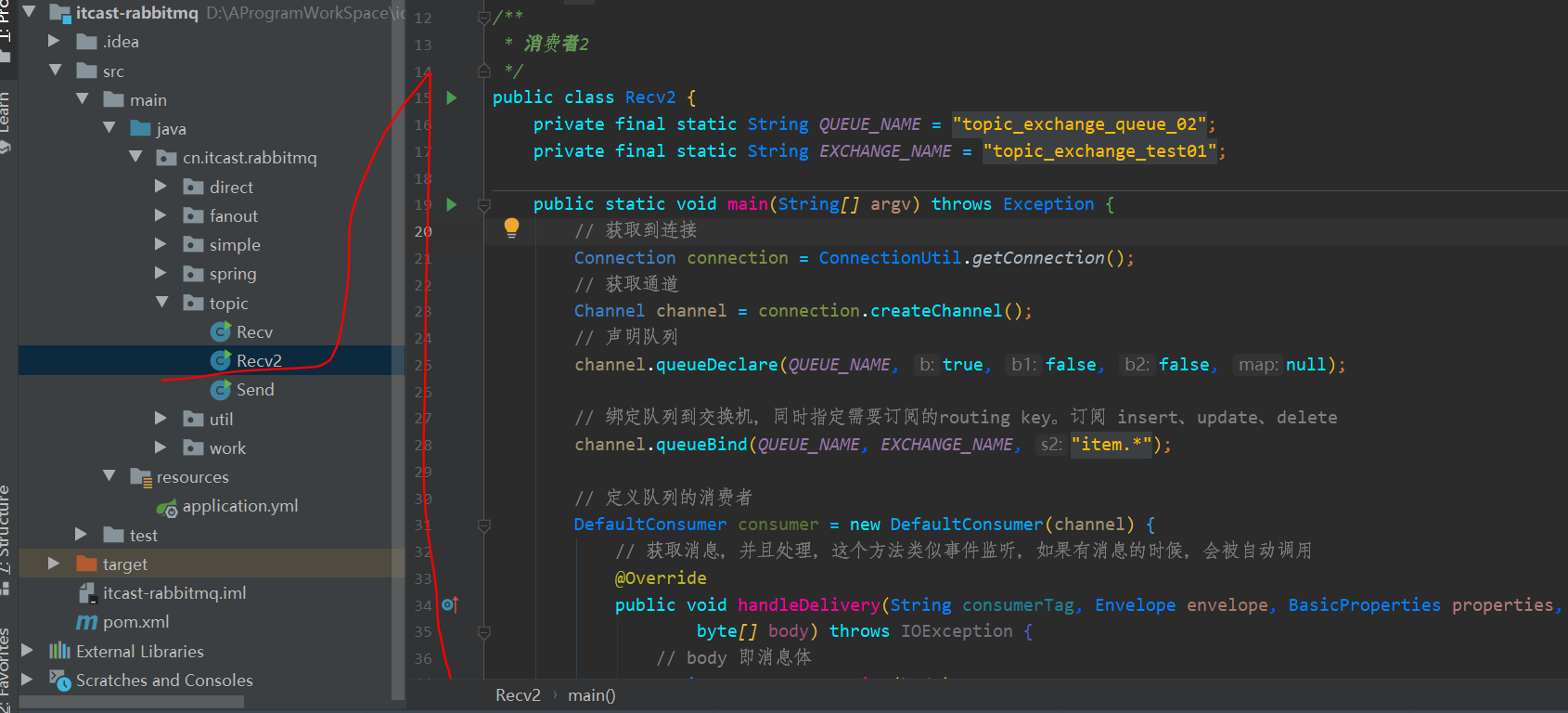Click the Scratches and Consoles icon

click(x=59, y=681)
